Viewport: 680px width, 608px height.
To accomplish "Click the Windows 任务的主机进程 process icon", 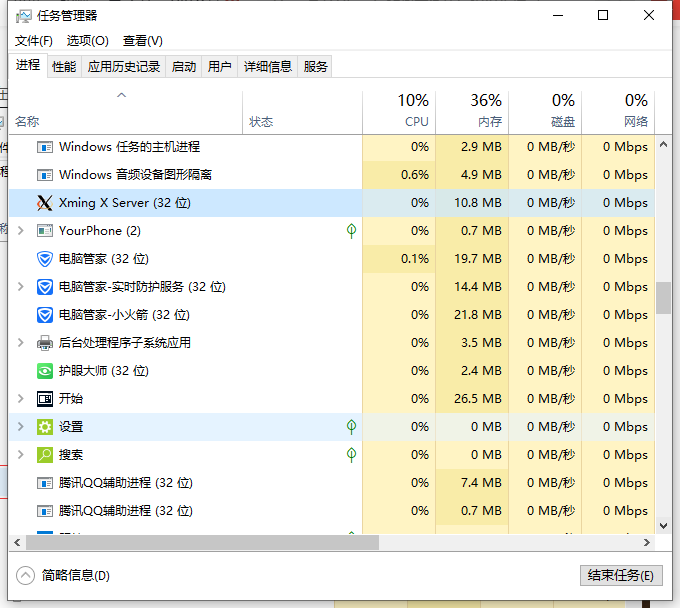I will tap(45, 147).
